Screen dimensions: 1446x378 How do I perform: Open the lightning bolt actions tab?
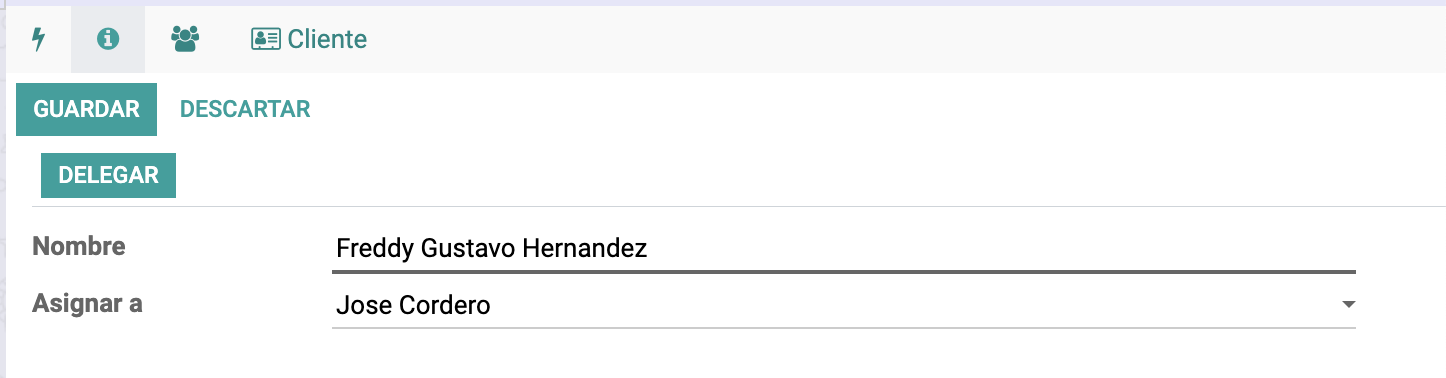coord(38,39)
